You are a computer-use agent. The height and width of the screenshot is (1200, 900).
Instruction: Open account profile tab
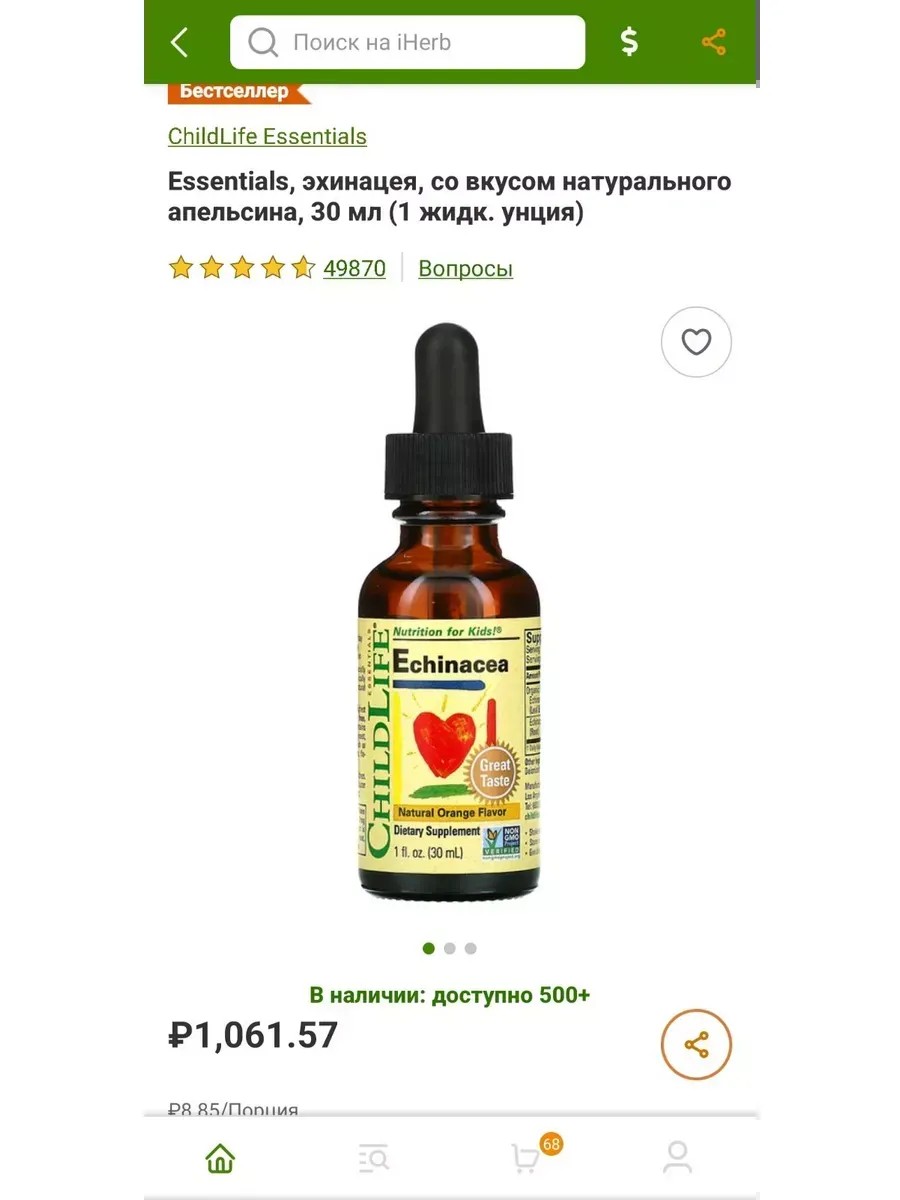pyautogui.click(x=678, y=1158)
